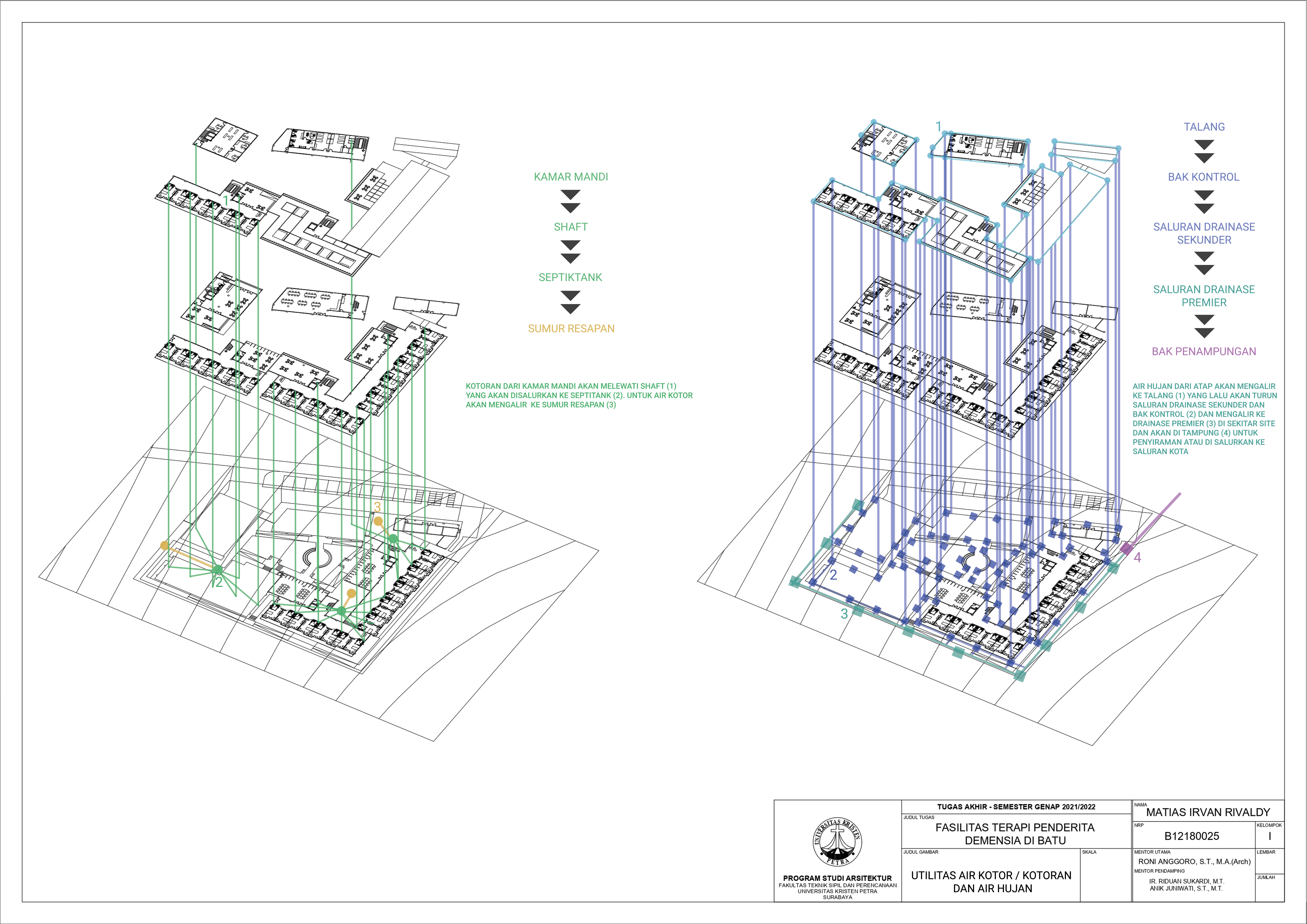
Task: Click the mentor name 'RONI ANGGORO, S.T., M.A.(Arch)'
Action: (1194, 862)
